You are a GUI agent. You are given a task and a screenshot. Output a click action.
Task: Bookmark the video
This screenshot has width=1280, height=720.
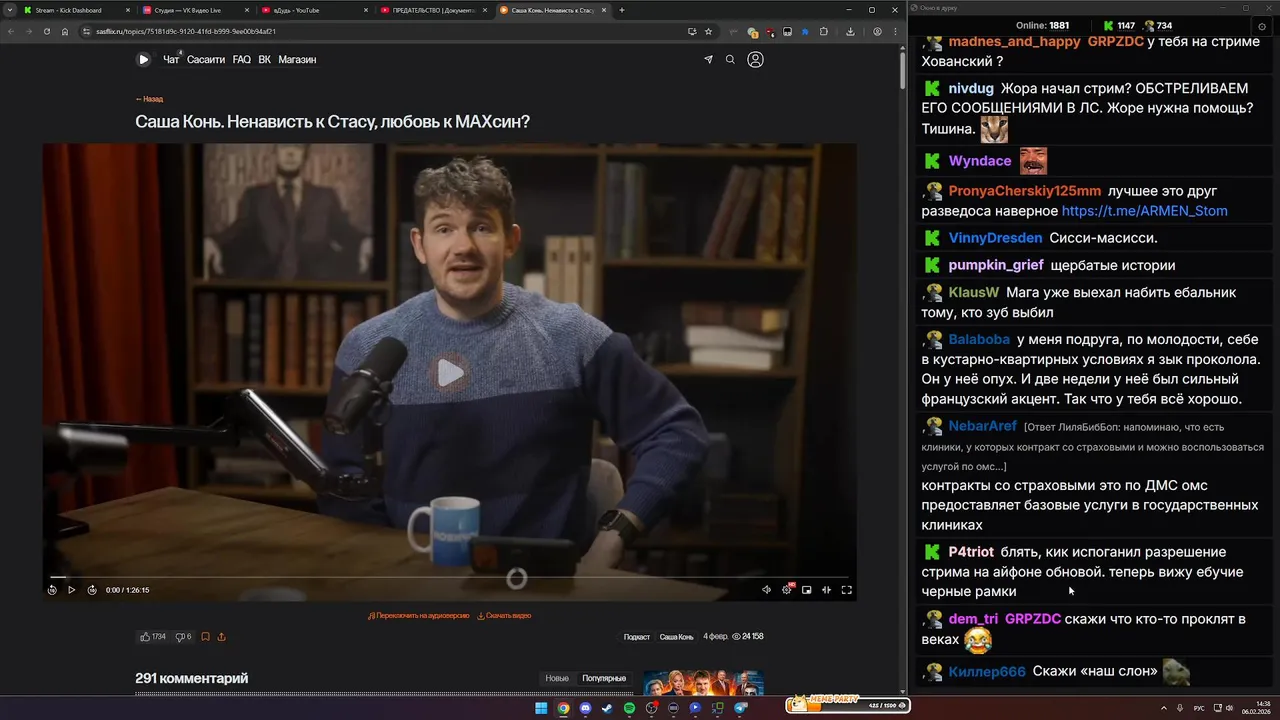(205, 637)
